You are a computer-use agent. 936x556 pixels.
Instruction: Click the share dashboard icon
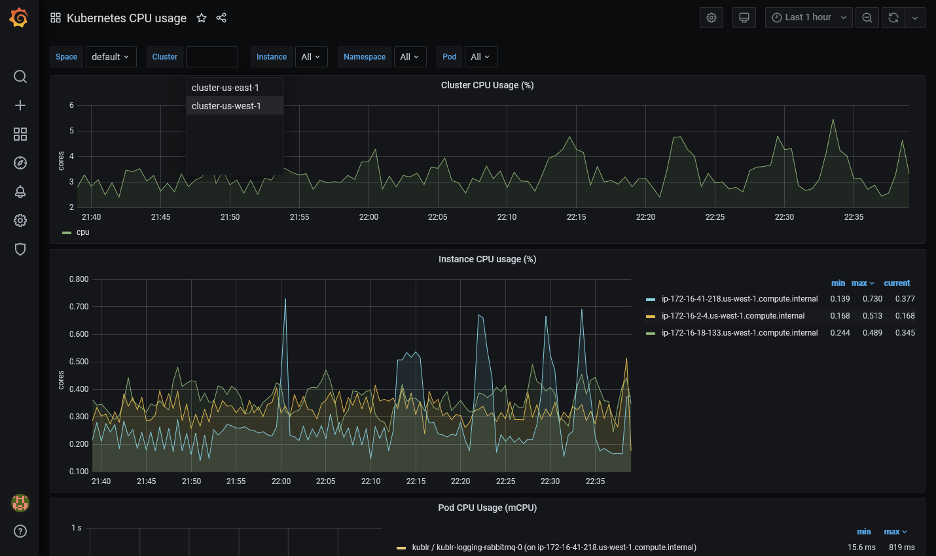(x=221, y=18)
